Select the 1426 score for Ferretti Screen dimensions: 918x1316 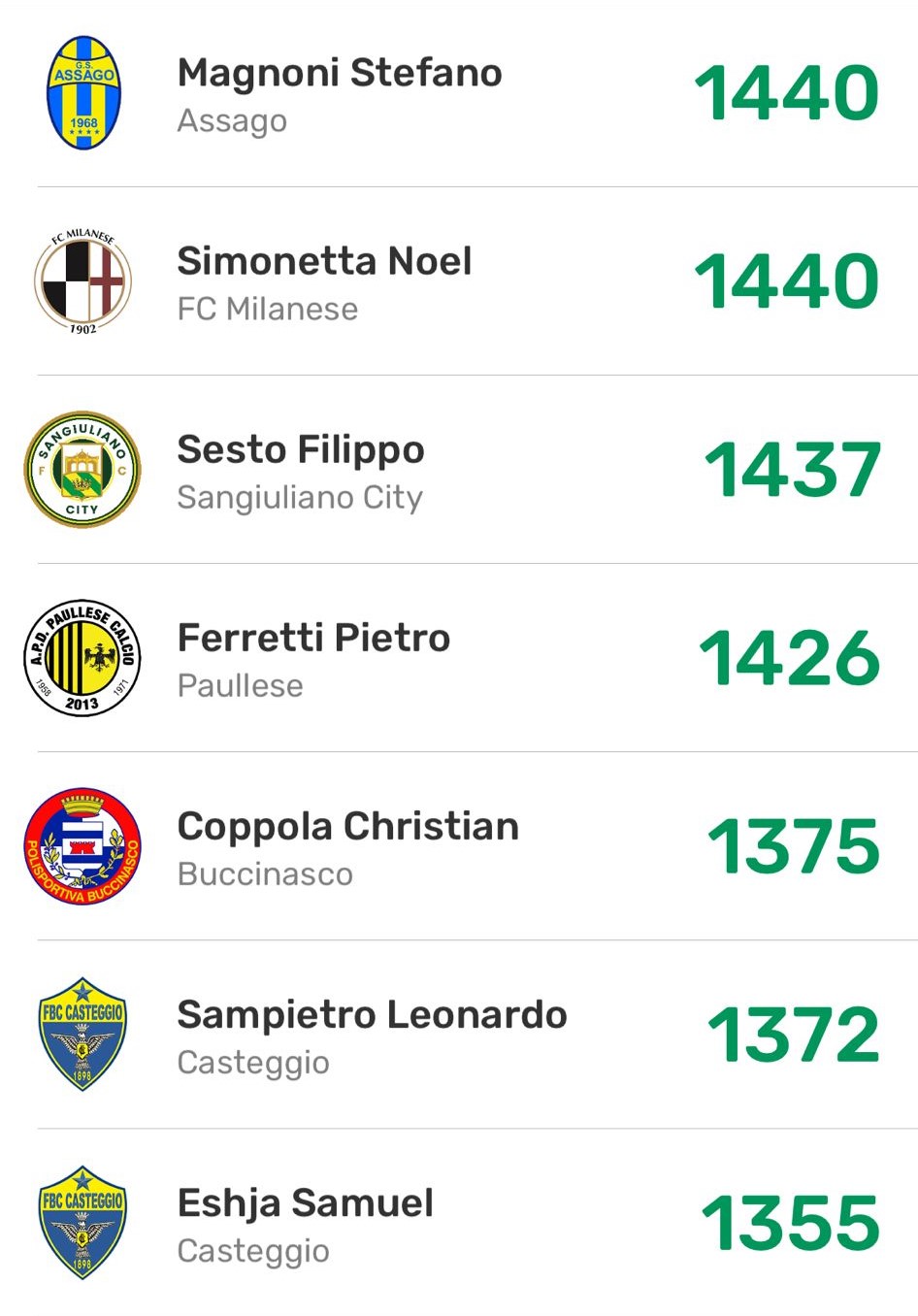coord(789,658)
